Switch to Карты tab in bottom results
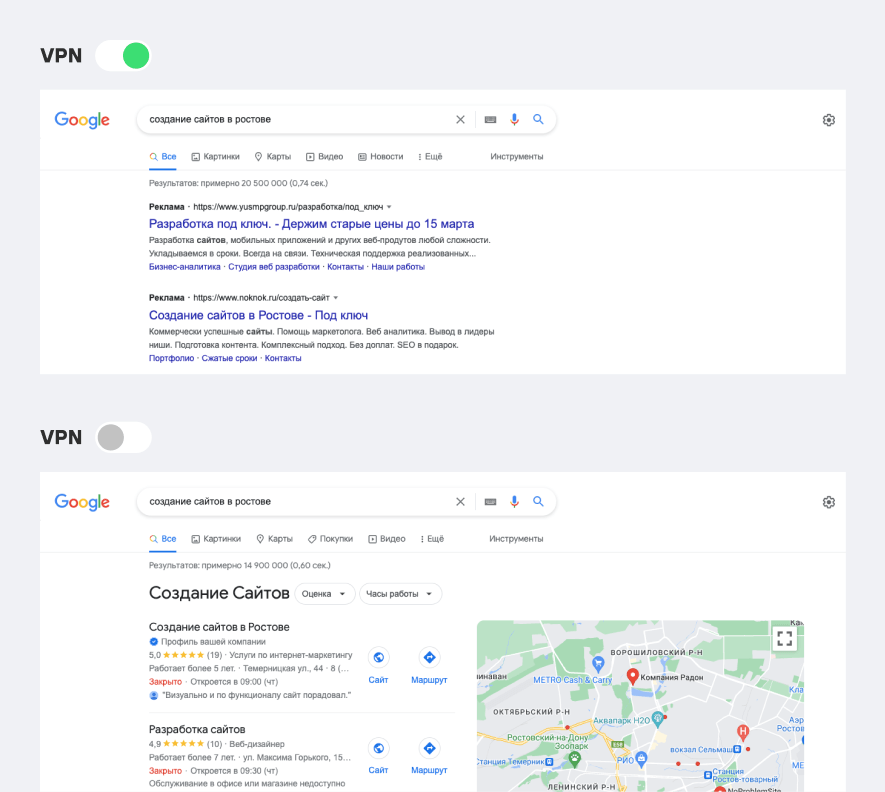 click(274, 539)
